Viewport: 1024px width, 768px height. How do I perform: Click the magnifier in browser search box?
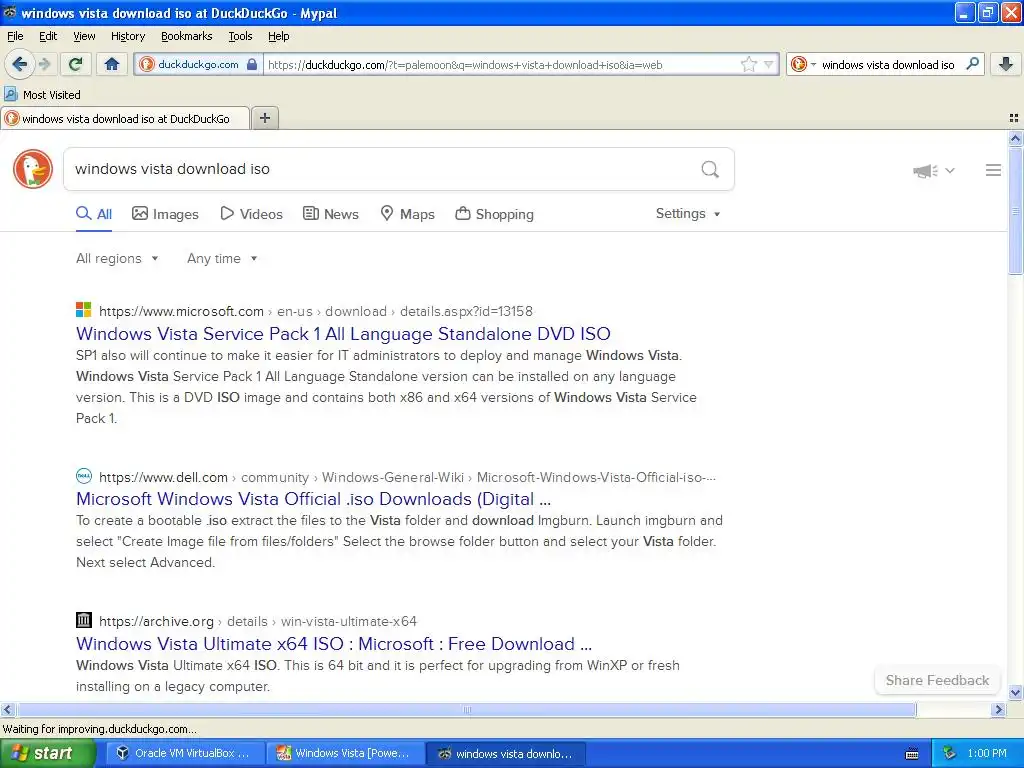(x=972, y=64)
